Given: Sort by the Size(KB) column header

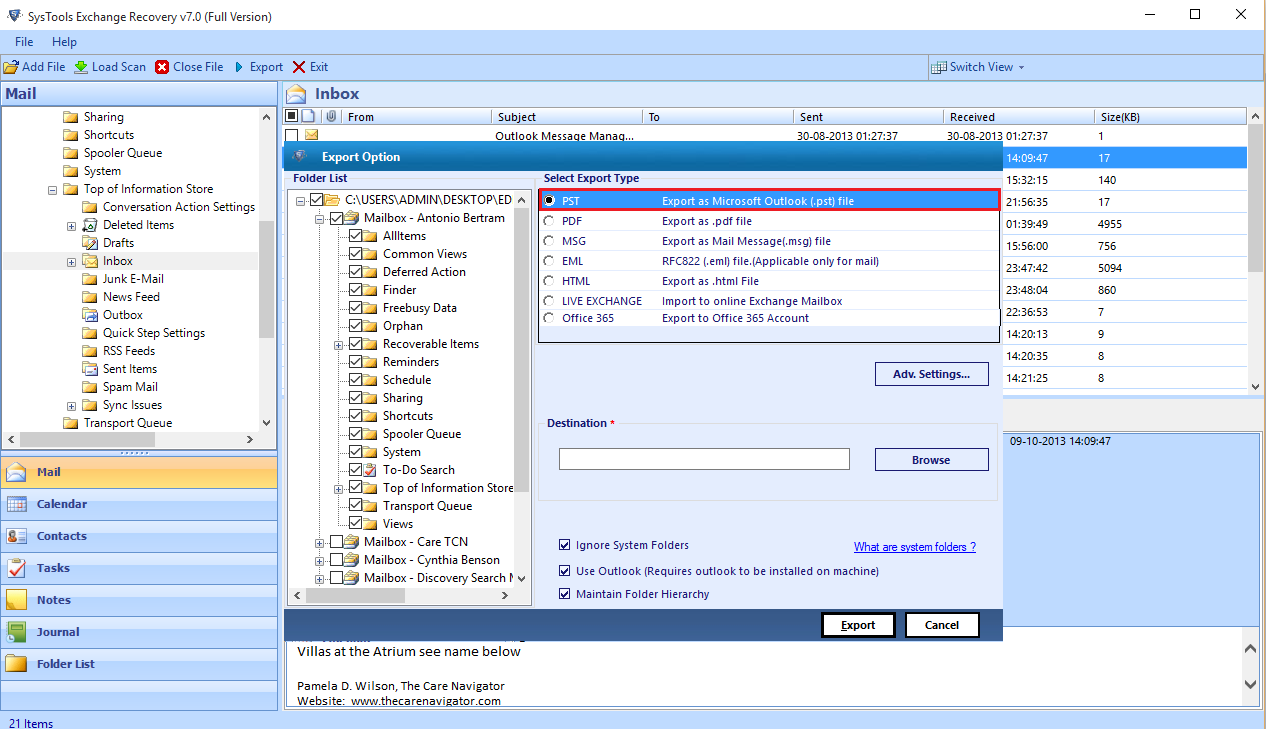Looking at the screenshot, I should tap(1172, 117).
